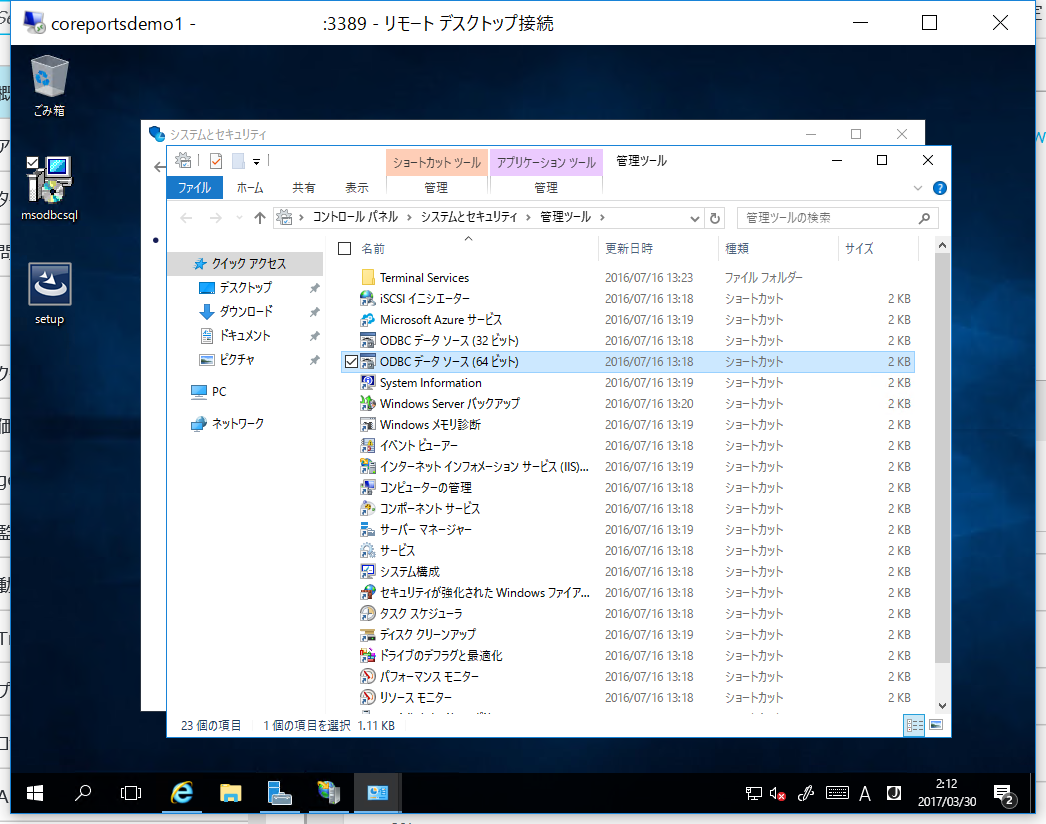Click the file list vertical scrollbar thumb

pos(942,458)
